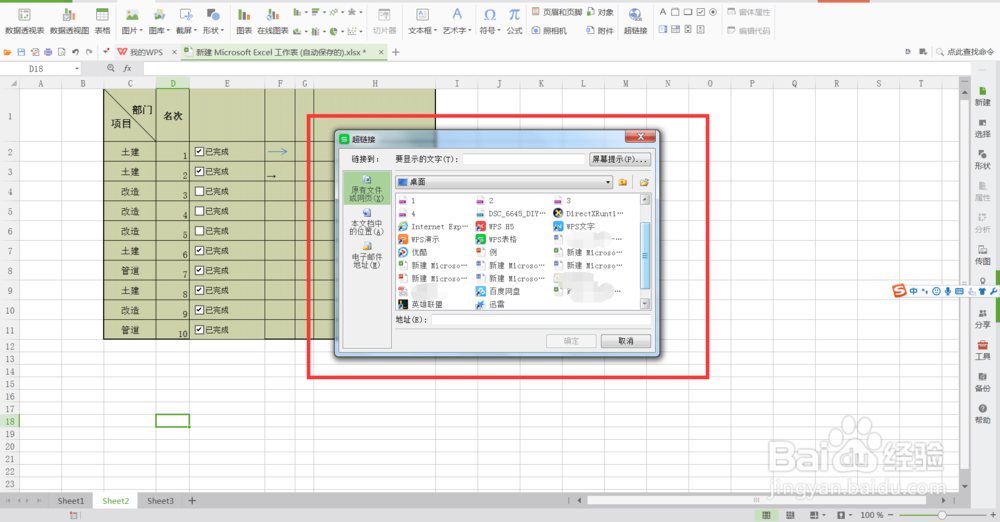
Task: Click the fx insert function icon
Action: point(128,68)
